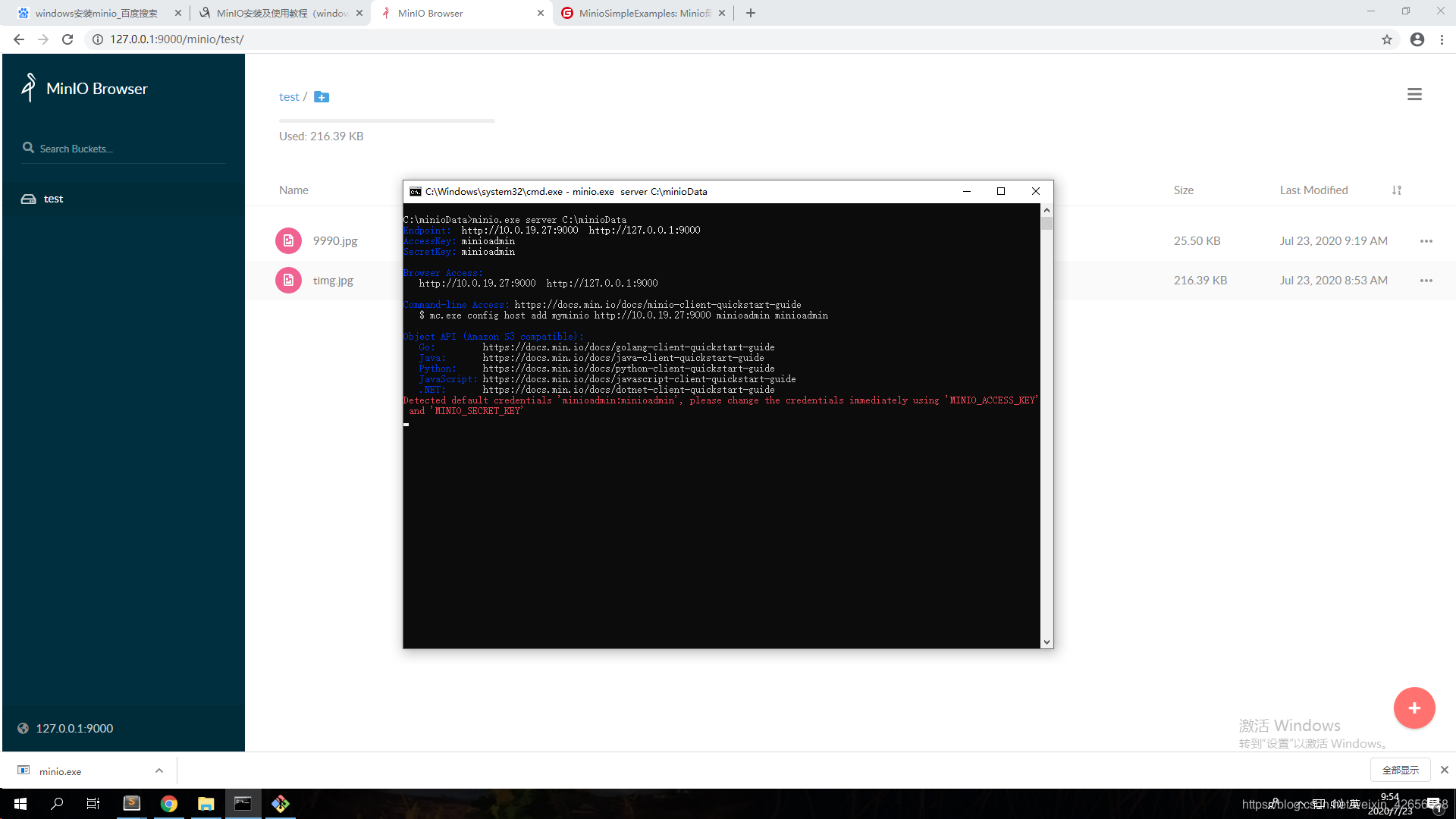Sort by Name column header
1456x819 pixels.
click(x=293, y=190)
